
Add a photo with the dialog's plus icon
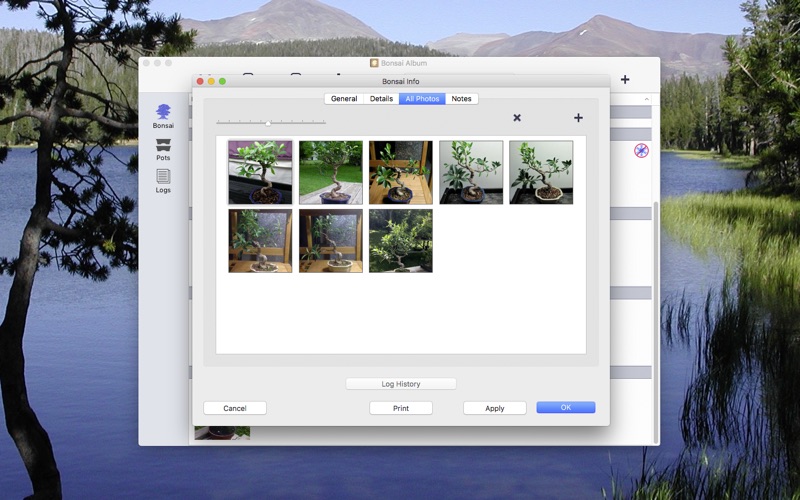(578, 118)
